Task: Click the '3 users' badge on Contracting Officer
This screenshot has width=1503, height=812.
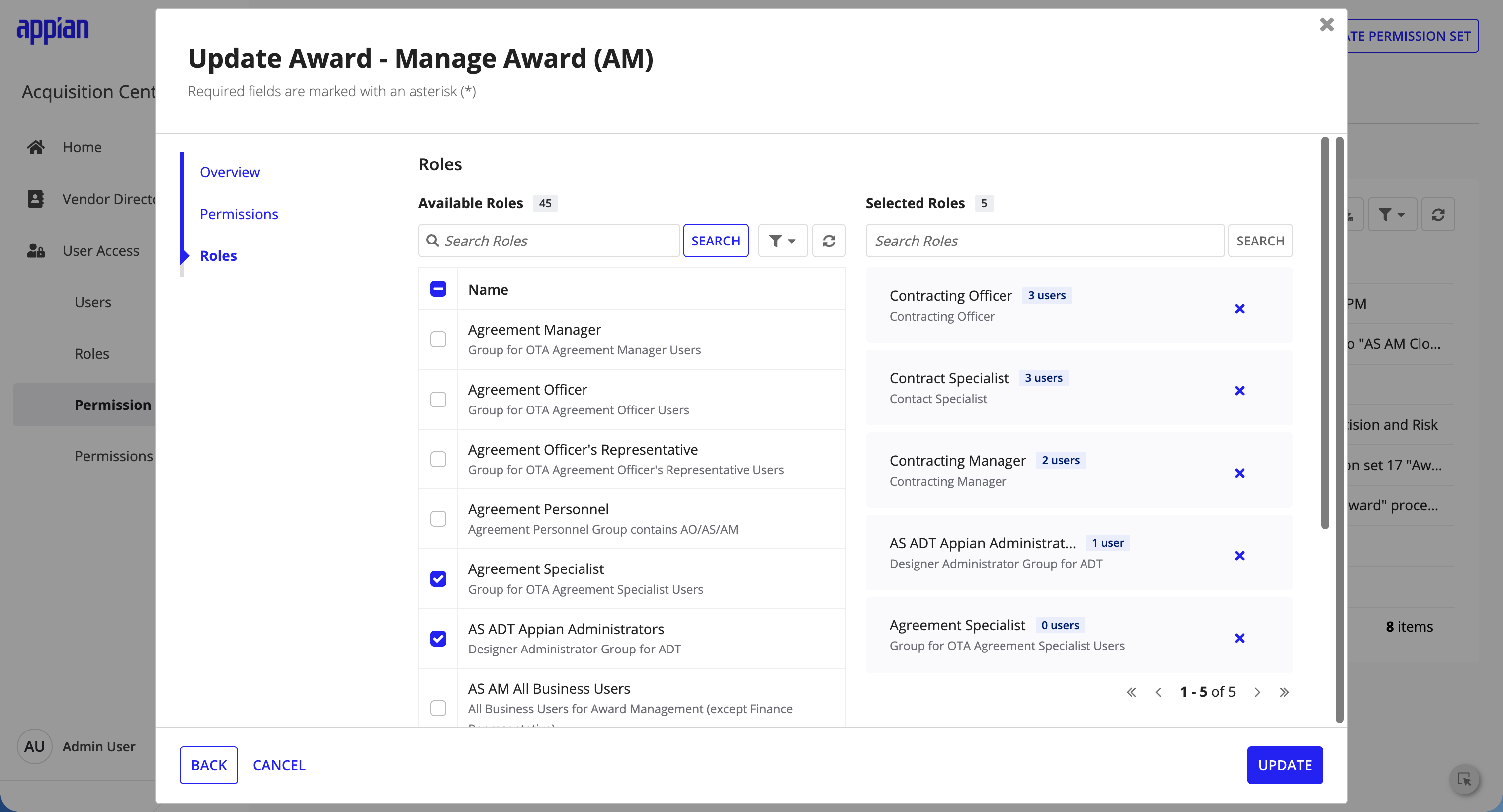Action: coord(1047,295)
